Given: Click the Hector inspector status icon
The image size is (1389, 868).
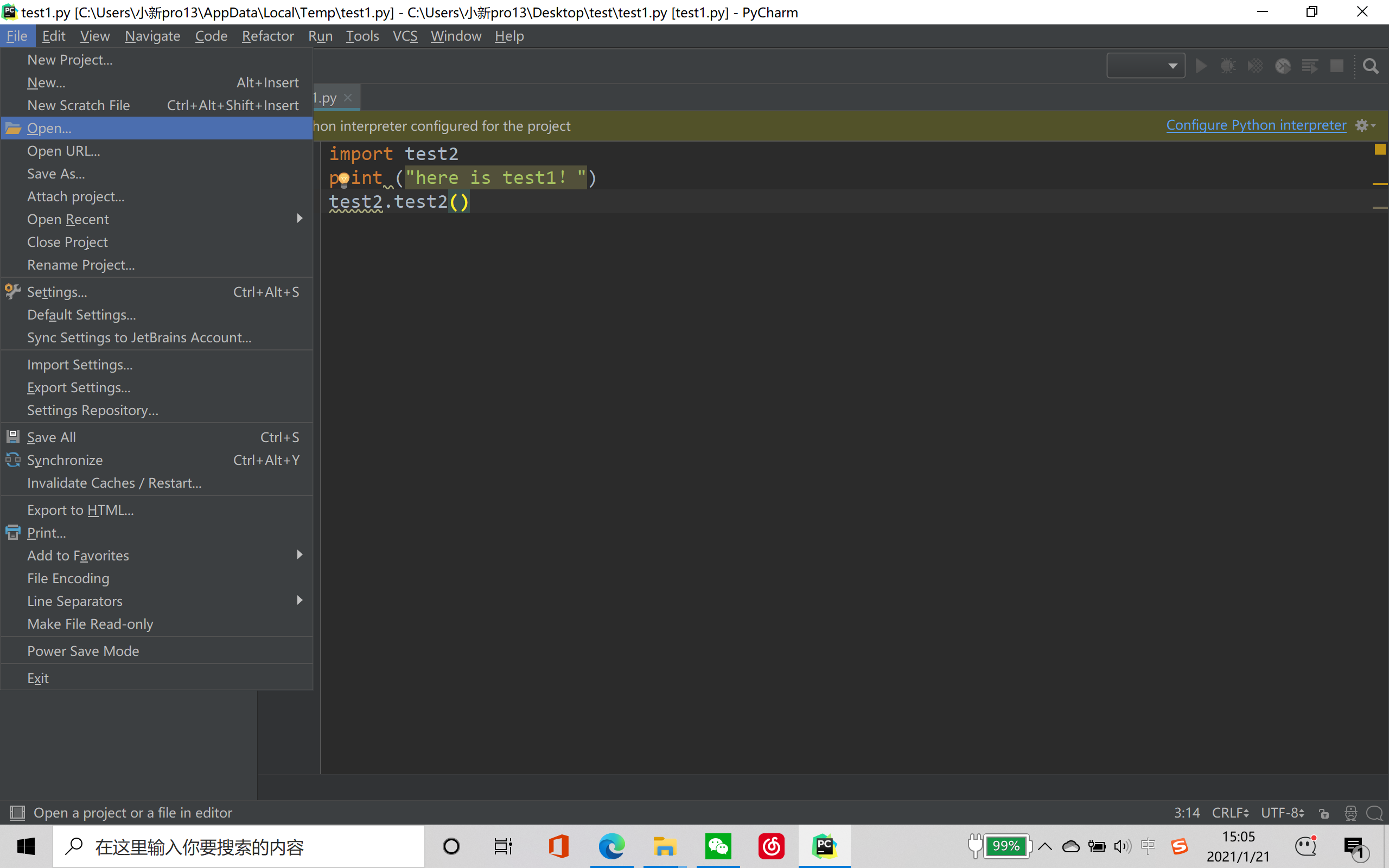Looking at the screenshot, I should [x=1350, y=813].
